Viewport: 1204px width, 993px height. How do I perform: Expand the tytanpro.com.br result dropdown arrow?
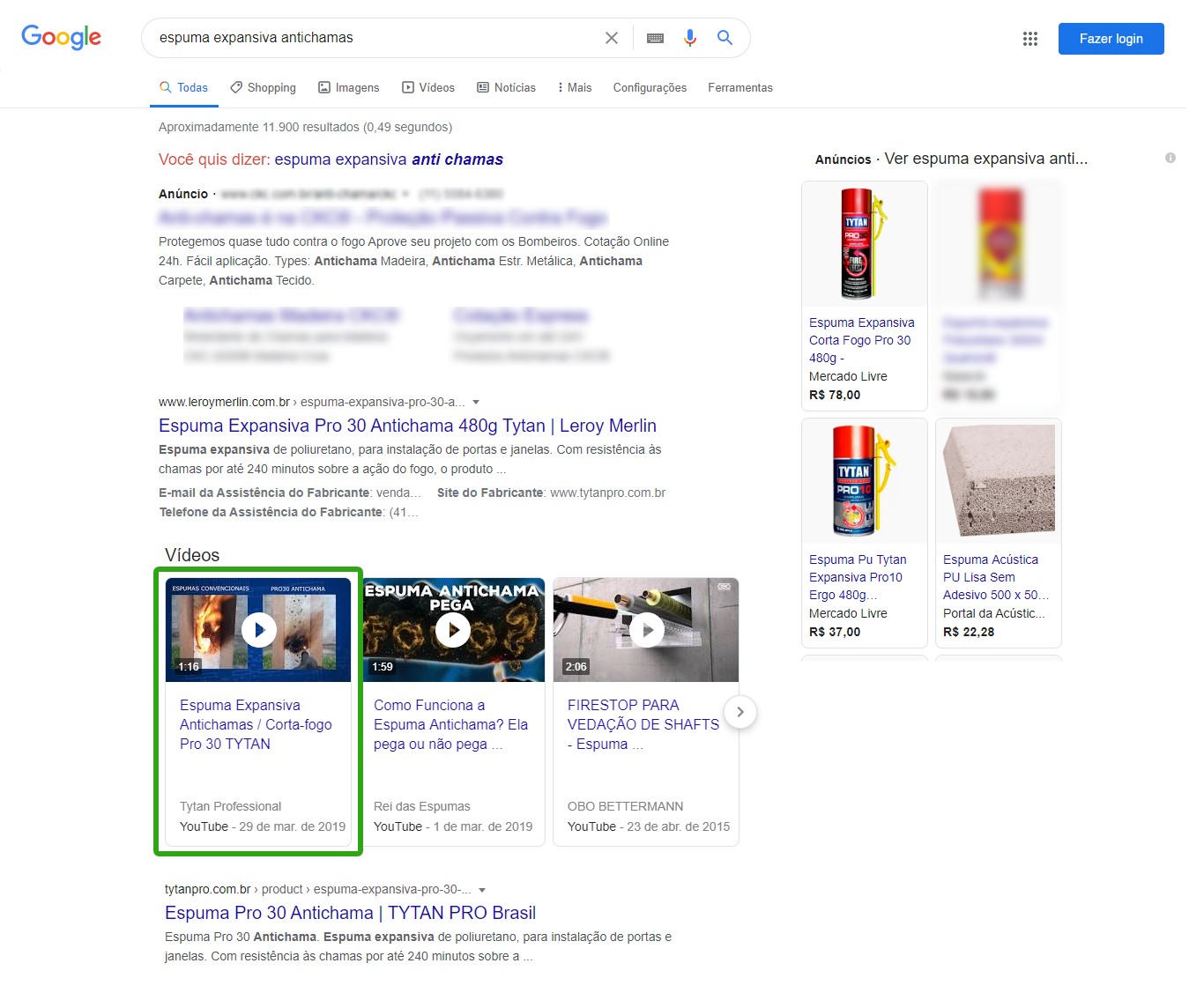pos(482,890)
